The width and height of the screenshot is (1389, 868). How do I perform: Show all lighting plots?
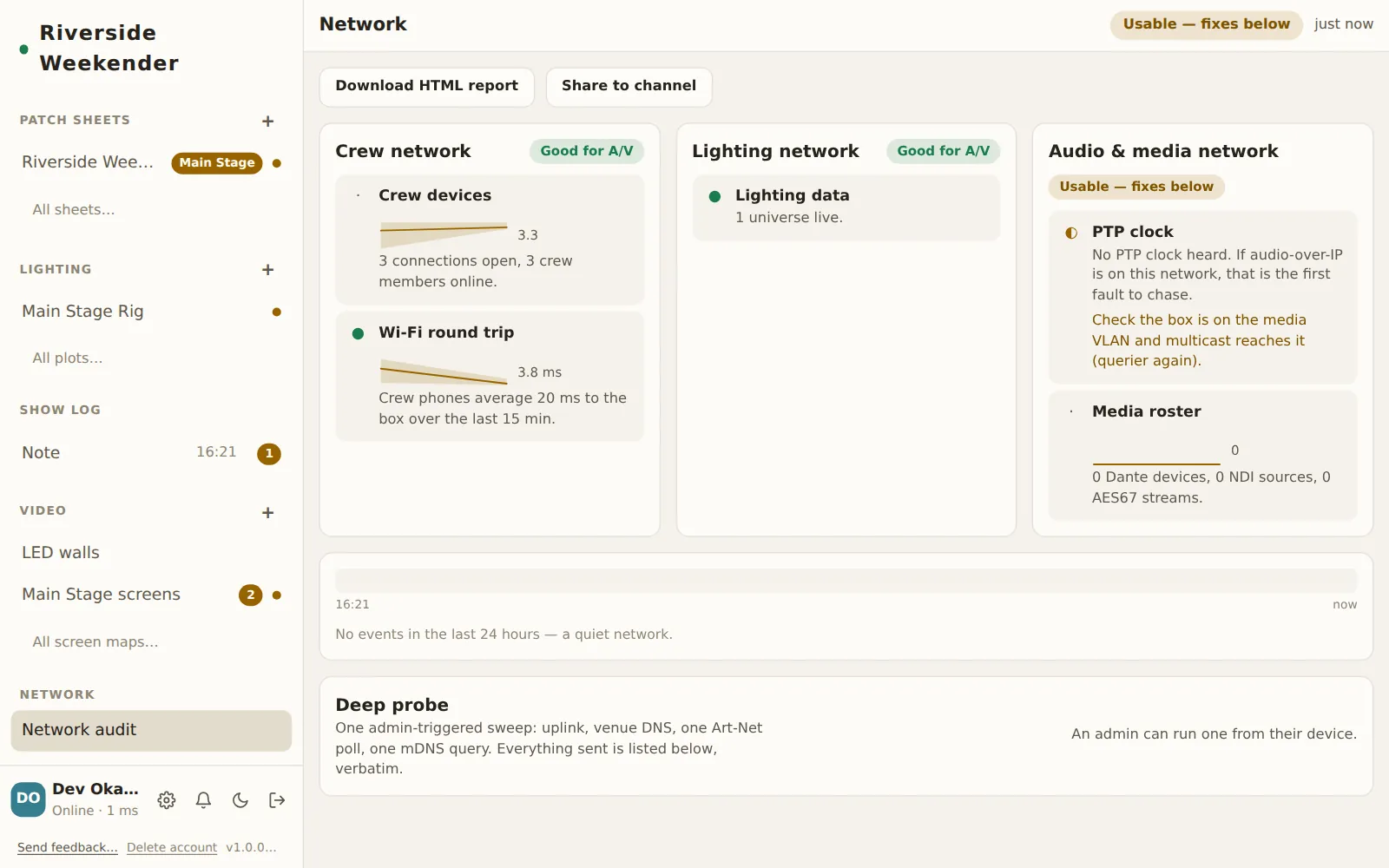click(68, 358)
